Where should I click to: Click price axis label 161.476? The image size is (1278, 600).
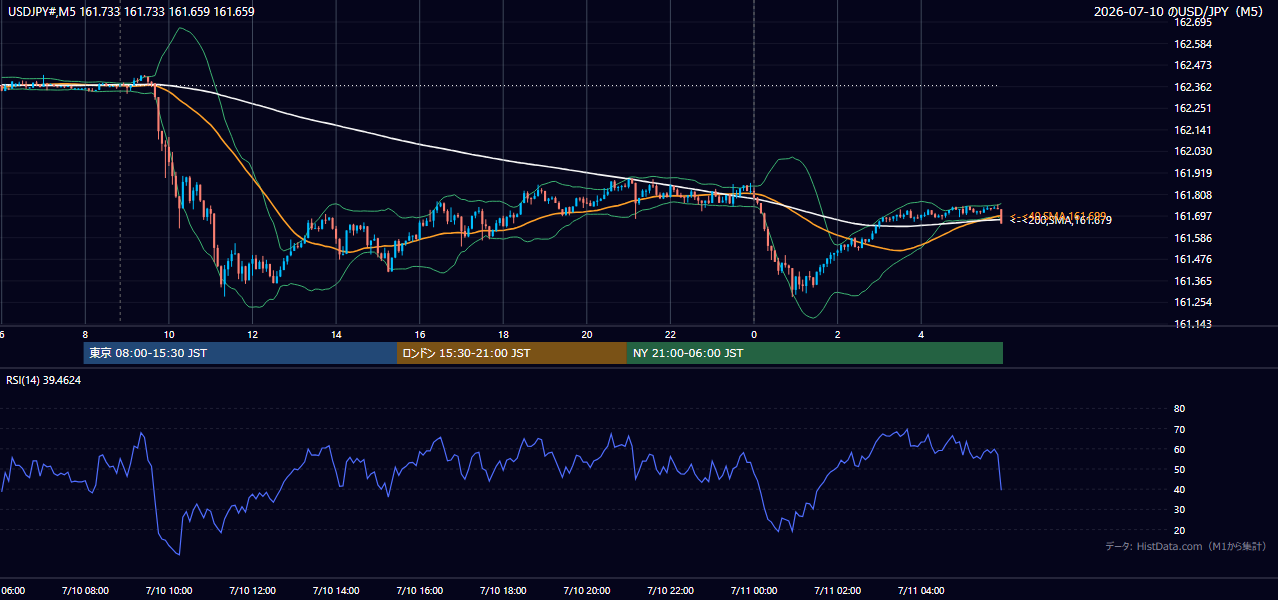tap(1193, 259)
